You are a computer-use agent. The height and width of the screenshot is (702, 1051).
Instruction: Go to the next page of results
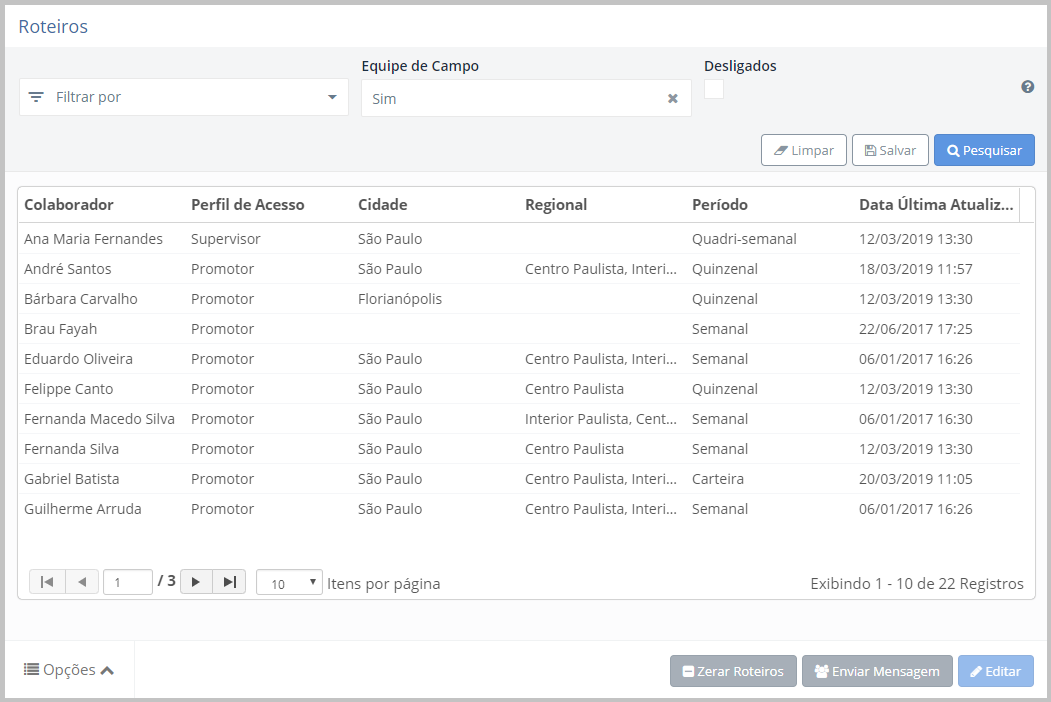tap(196, 582)
